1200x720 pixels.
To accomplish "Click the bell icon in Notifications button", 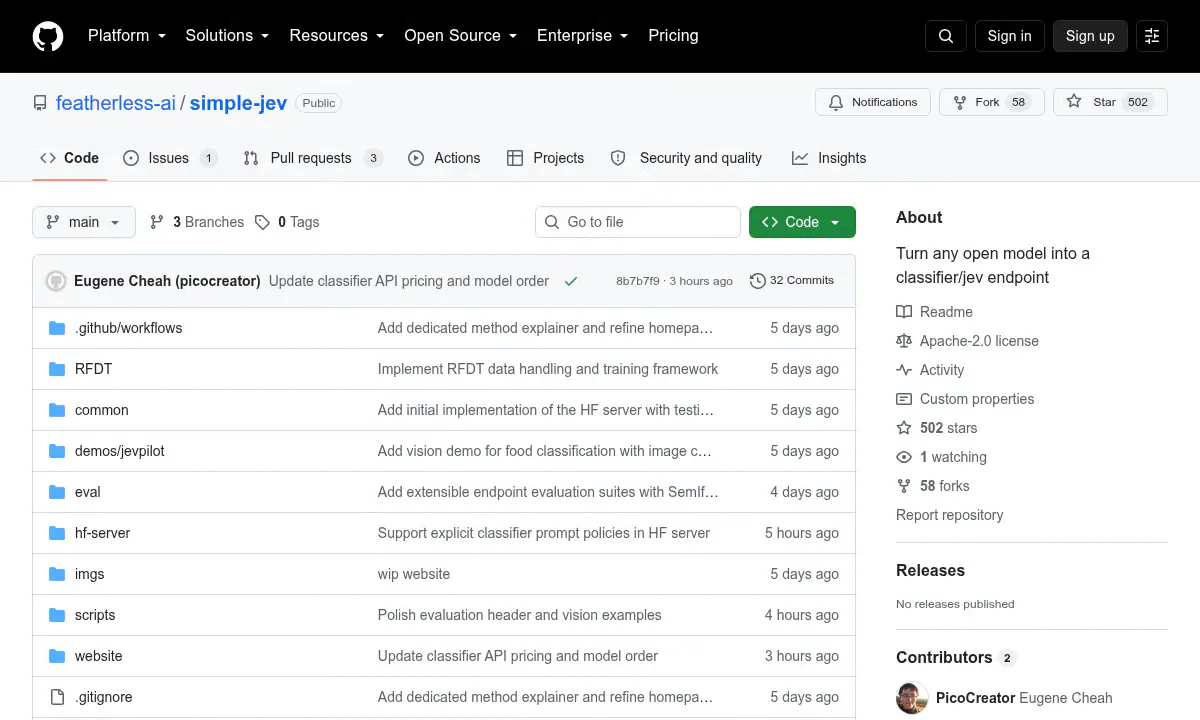I will pos(836,102).
